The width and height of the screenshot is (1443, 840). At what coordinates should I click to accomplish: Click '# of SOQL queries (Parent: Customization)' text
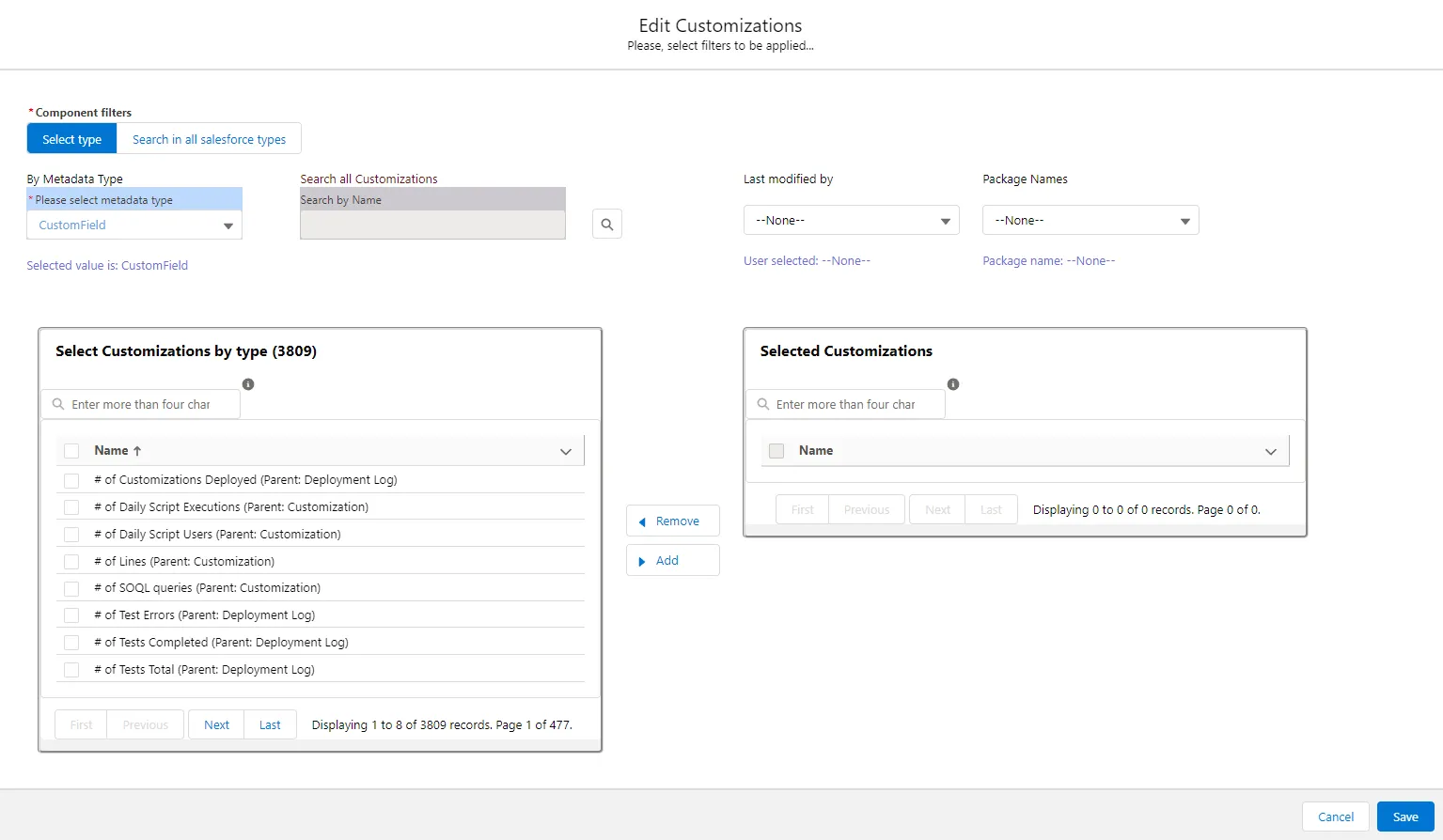(x=207, y=588)
